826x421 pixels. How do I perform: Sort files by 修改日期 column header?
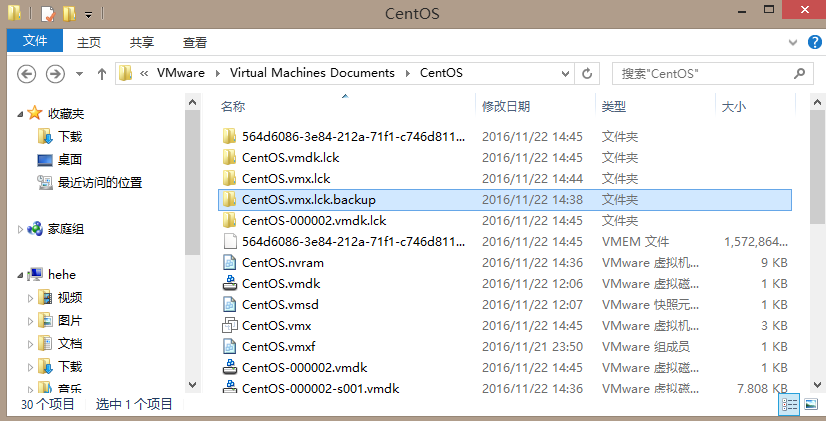(506, 106)
